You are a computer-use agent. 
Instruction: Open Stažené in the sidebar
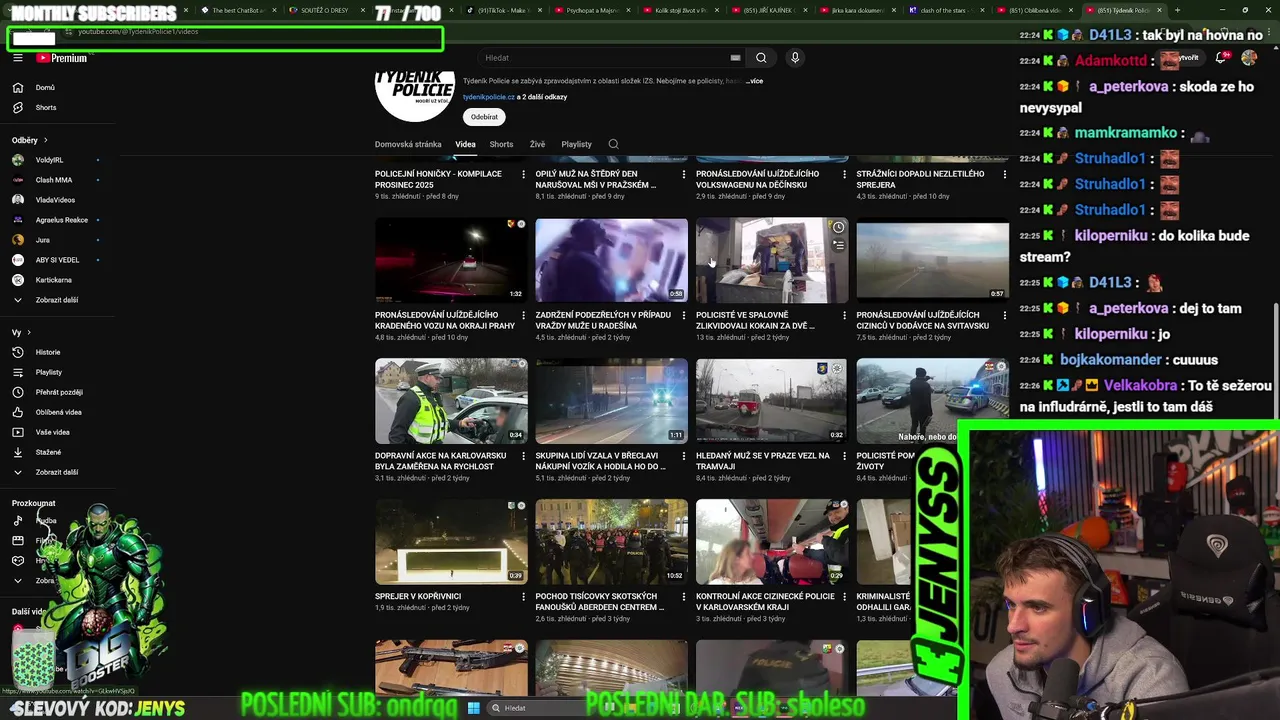(x=48, y=452)
